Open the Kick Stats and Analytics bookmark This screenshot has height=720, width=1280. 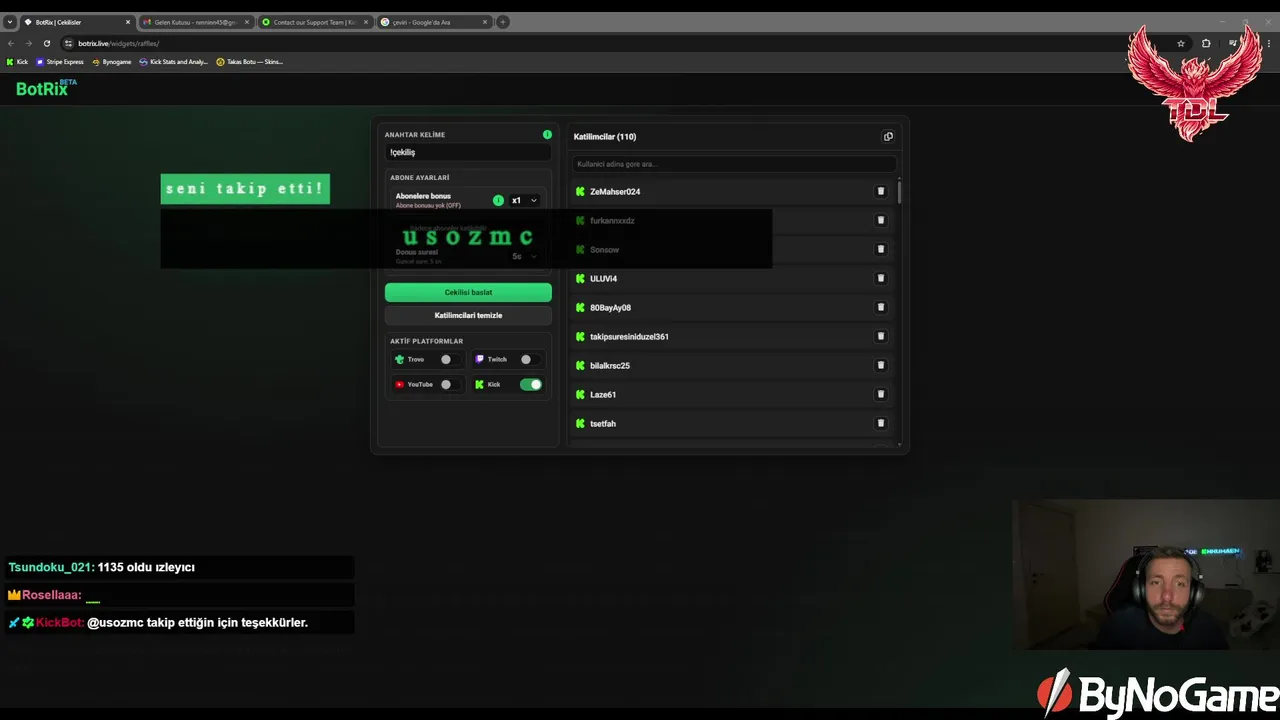click(x=174, y=62)
